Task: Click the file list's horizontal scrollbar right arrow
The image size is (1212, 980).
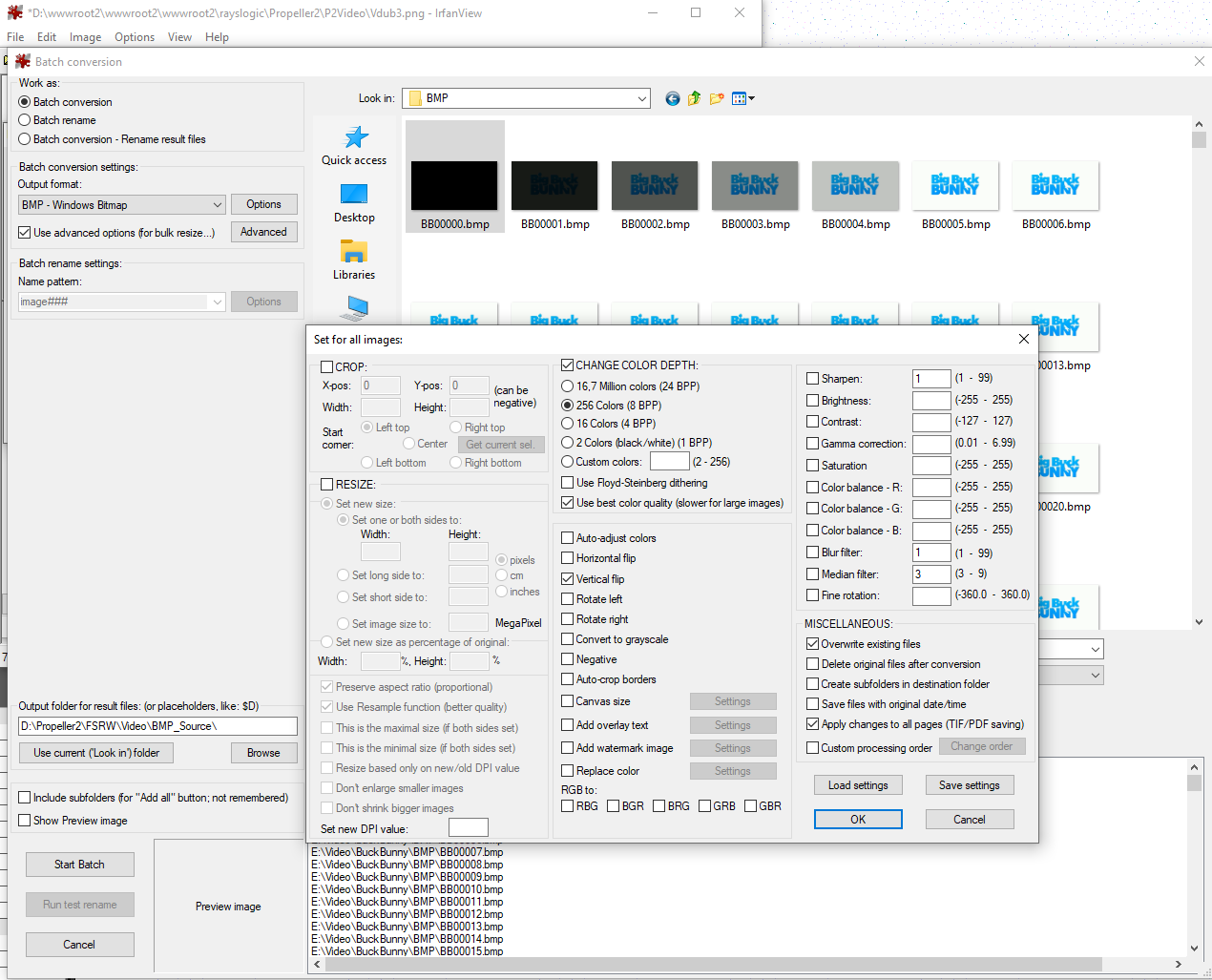Action: [1178, 965]
